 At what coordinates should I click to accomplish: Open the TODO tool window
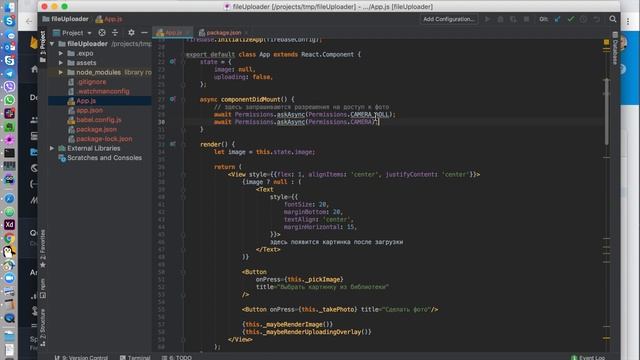pos(176,357)
